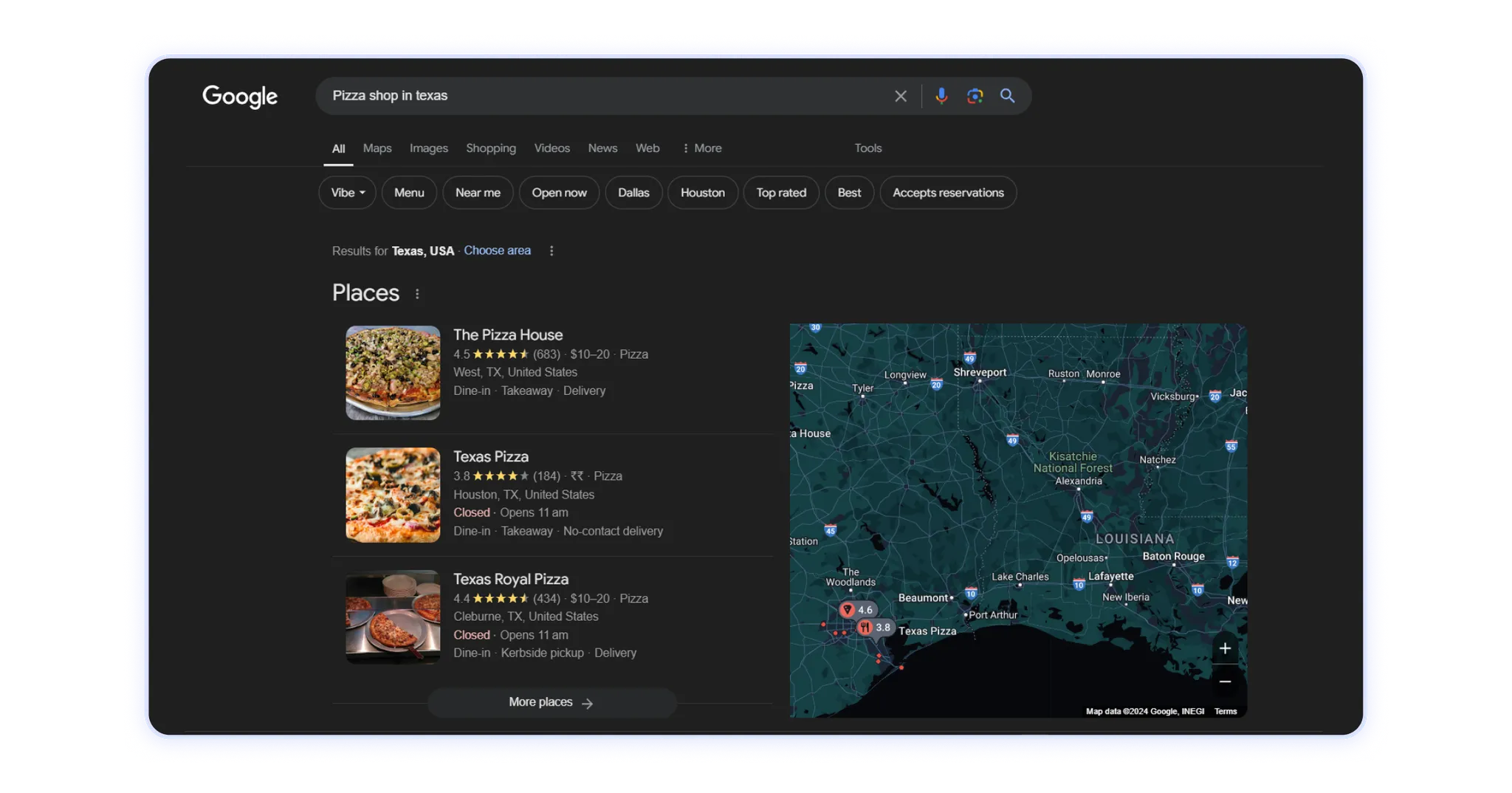Toggle the Open now filter chip

pos(559,193)
